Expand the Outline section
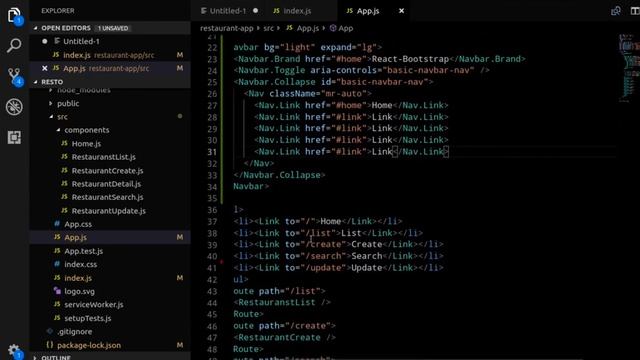Image resolution: width=640 pixels, height=360 pixels. click(56, 357)
